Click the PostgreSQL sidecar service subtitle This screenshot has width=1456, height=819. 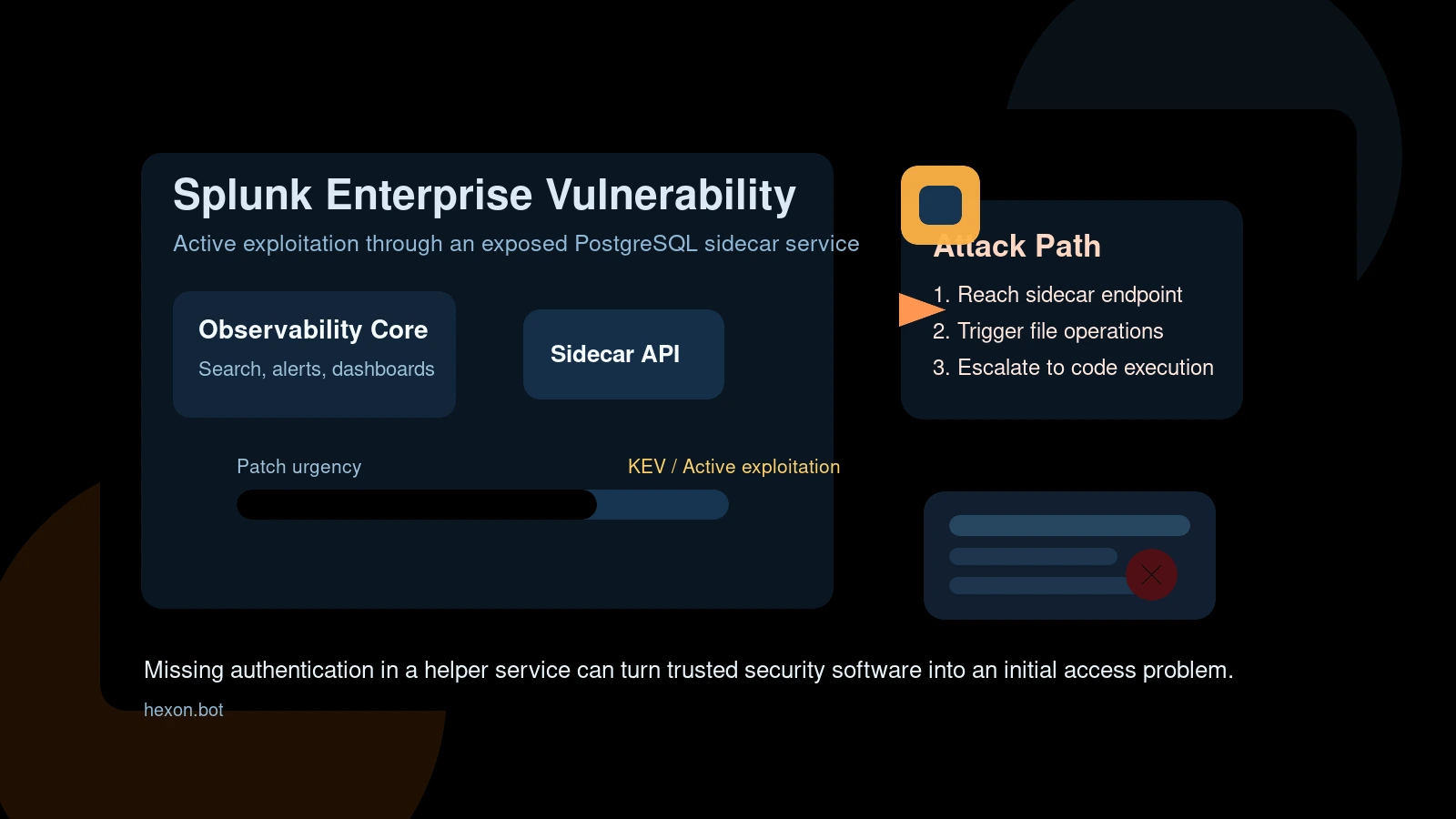(x=516, y=244)
